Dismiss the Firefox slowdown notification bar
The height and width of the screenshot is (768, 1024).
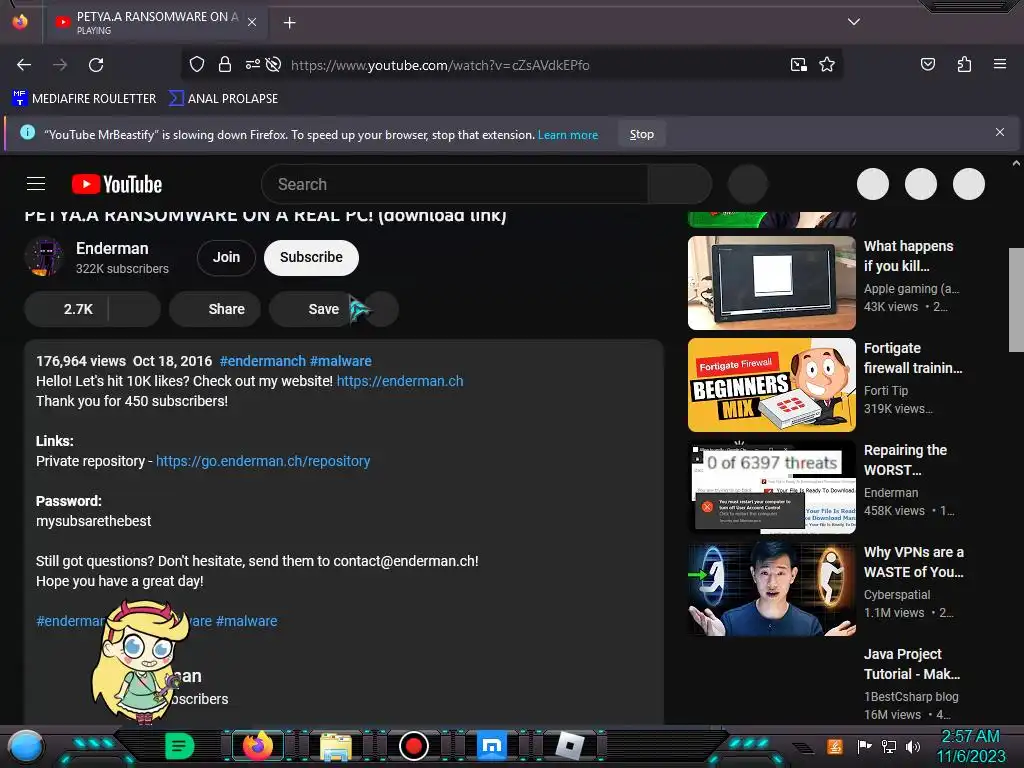pos(1000,132)
